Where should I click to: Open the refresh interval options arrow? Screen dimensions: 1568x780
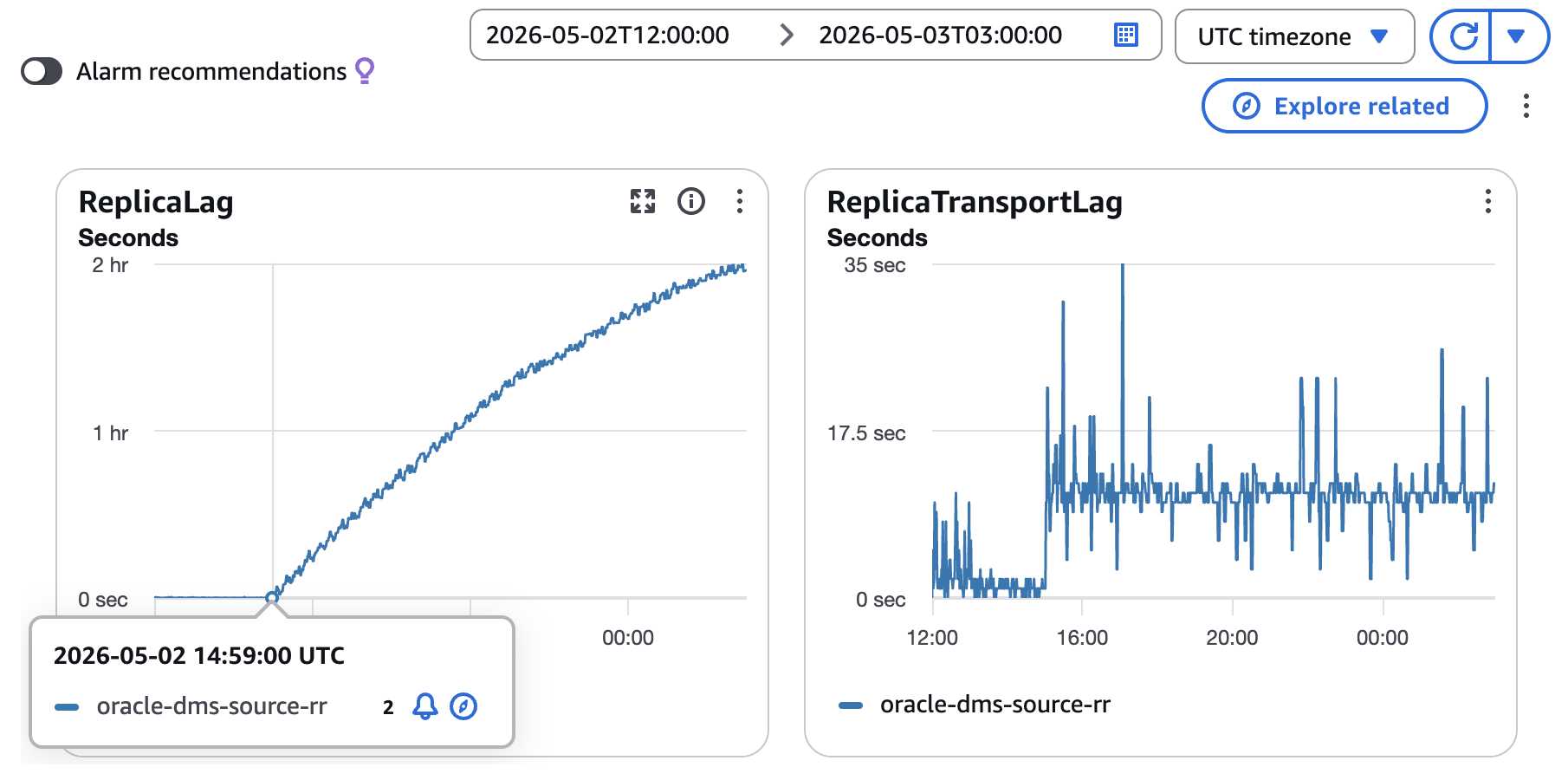[x=1516, y=36]
